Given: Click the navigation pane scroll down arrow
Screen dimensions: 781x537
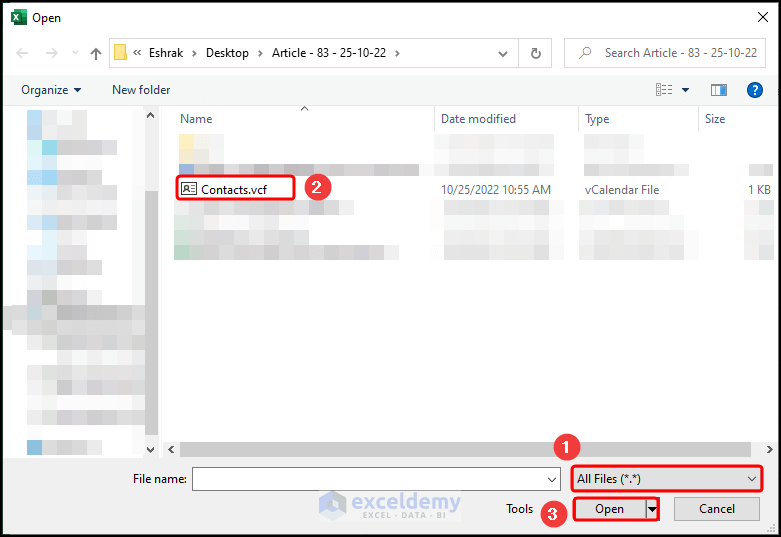Looking at the screenshot, I should click(150, 450).
